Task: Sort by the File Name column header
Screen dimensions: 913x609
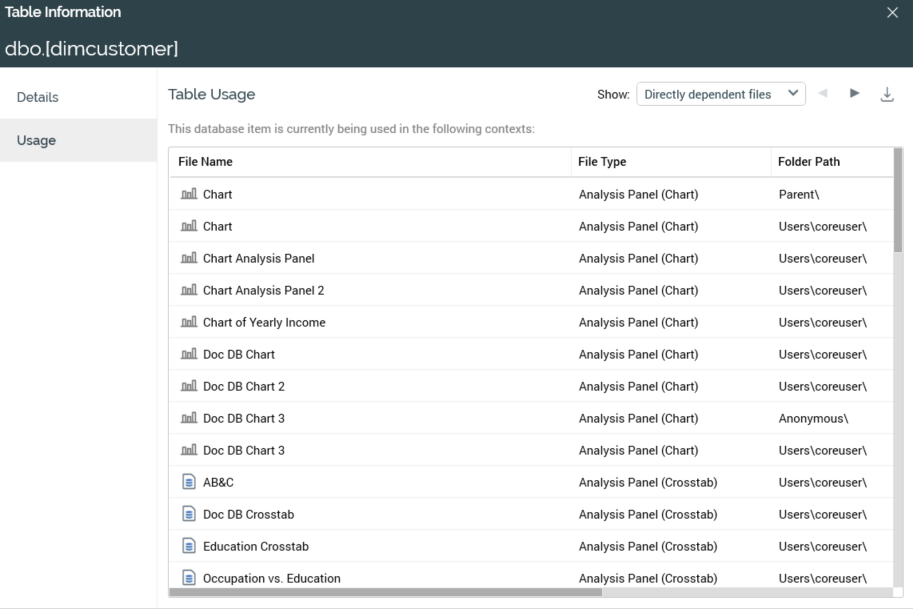Action: [x=205, y=161]
